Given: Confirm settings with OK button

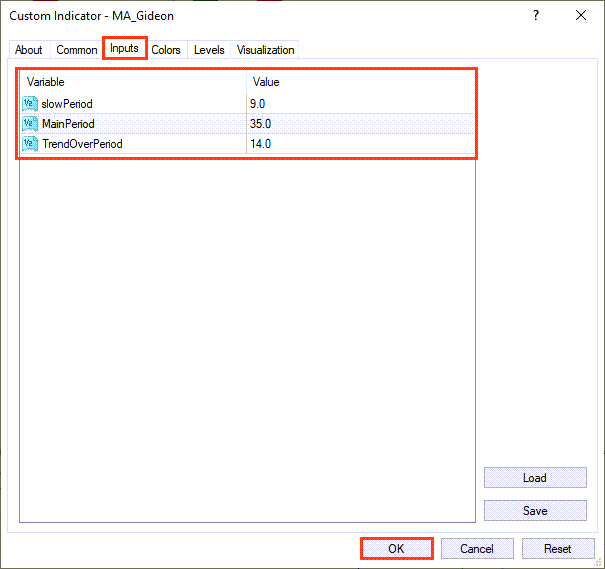Looking at the screenshot, I should click(397, 549).
